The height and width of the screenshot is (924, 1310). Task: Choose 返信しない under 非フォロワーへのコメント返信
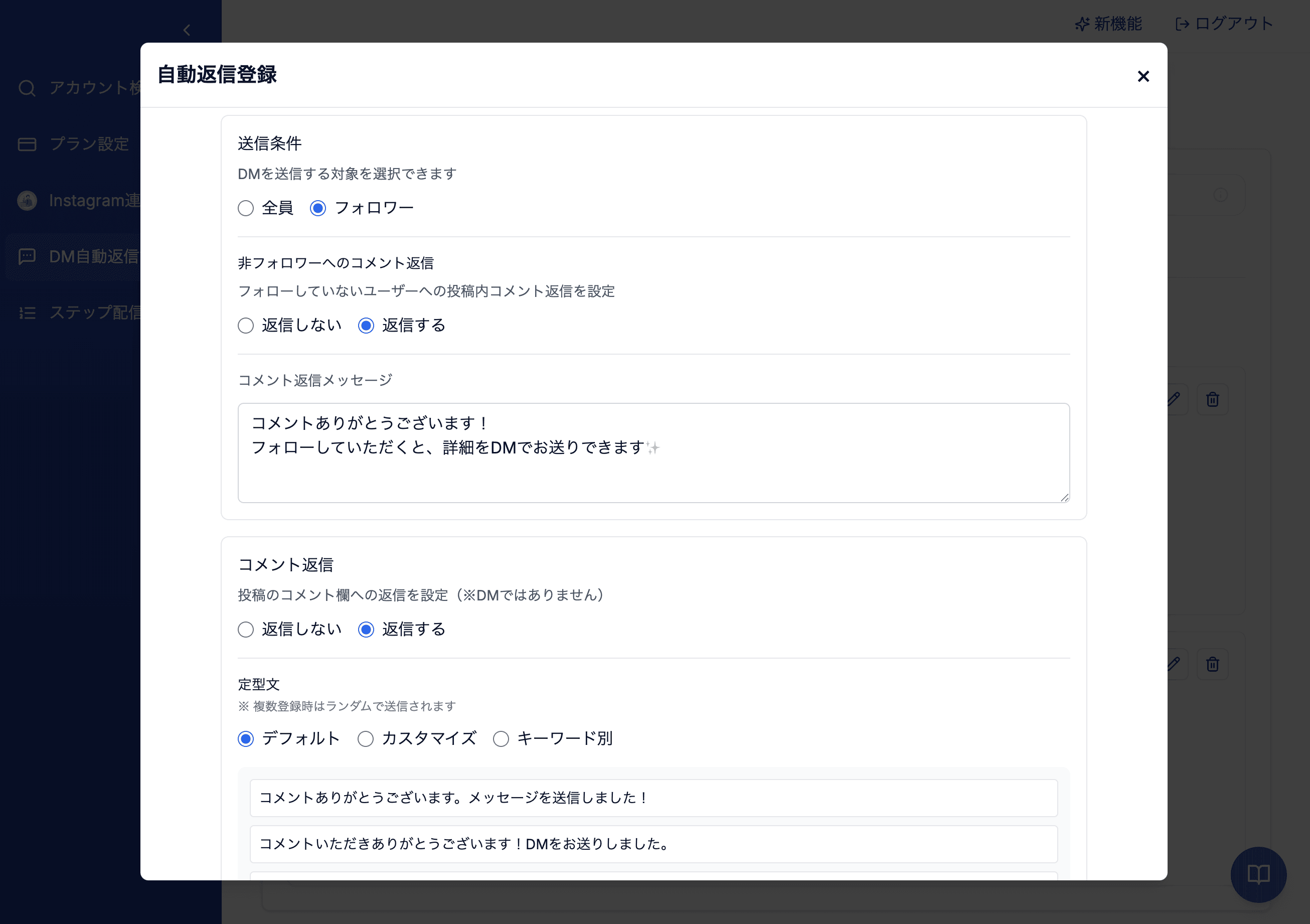(x=246, y=326)
